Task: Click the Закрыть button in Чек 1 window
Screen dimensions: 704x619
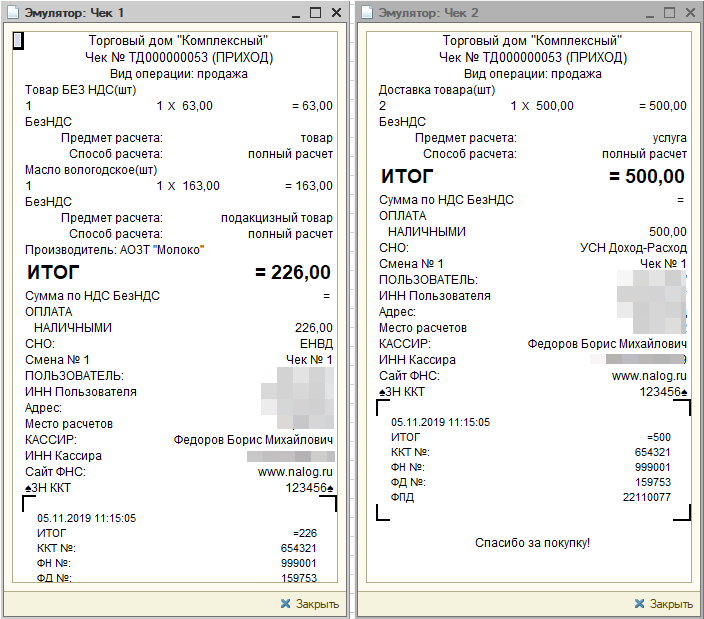Action: click(x=310, y=604)
